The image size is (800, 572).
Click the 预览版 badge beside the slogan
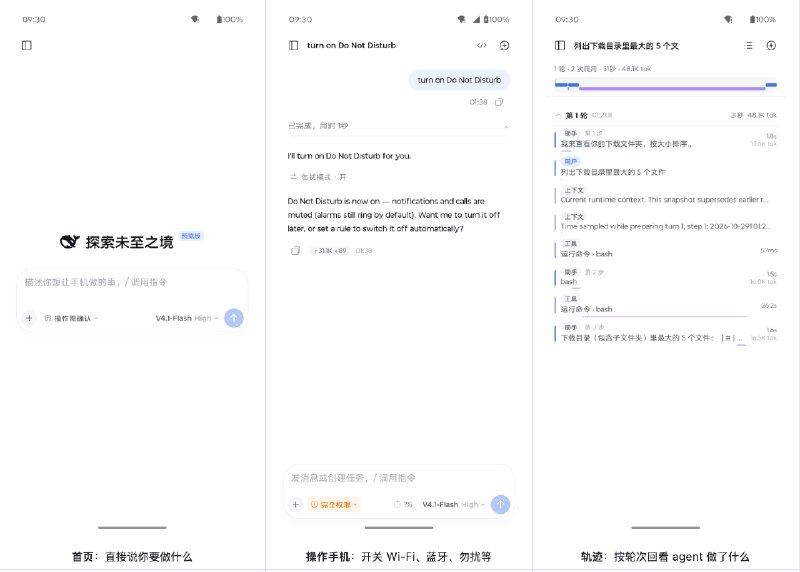click(191, 236)
